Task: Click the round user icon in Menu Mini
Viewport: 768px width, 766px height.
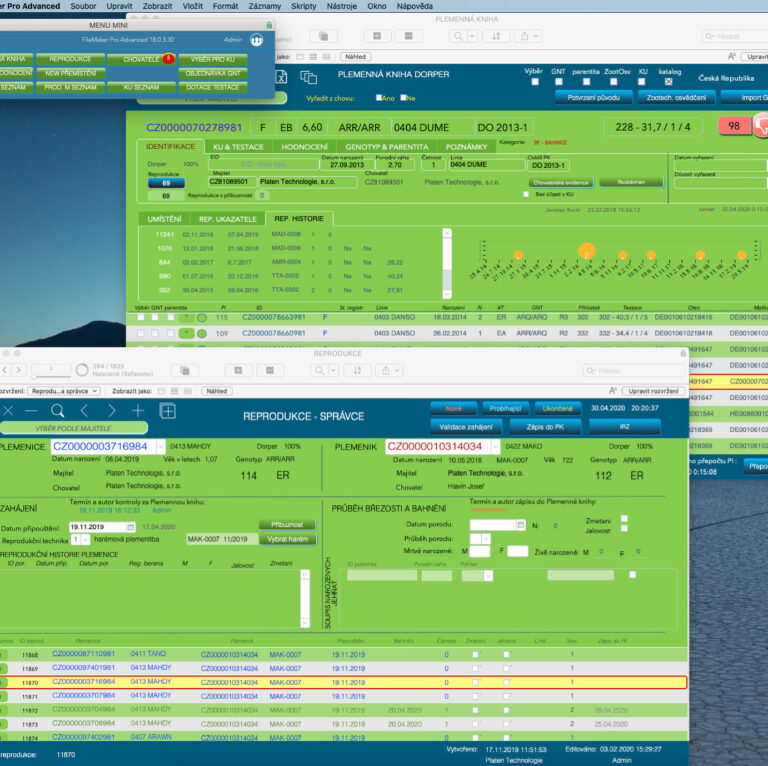Action: pyautogui.click(x=257, y=40)
